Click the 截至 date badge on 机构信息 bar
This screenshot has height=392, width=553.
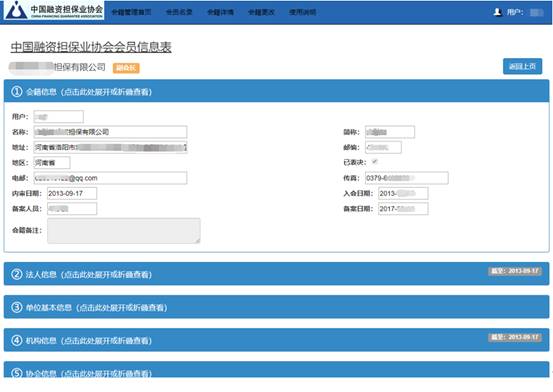click(515, 337)
